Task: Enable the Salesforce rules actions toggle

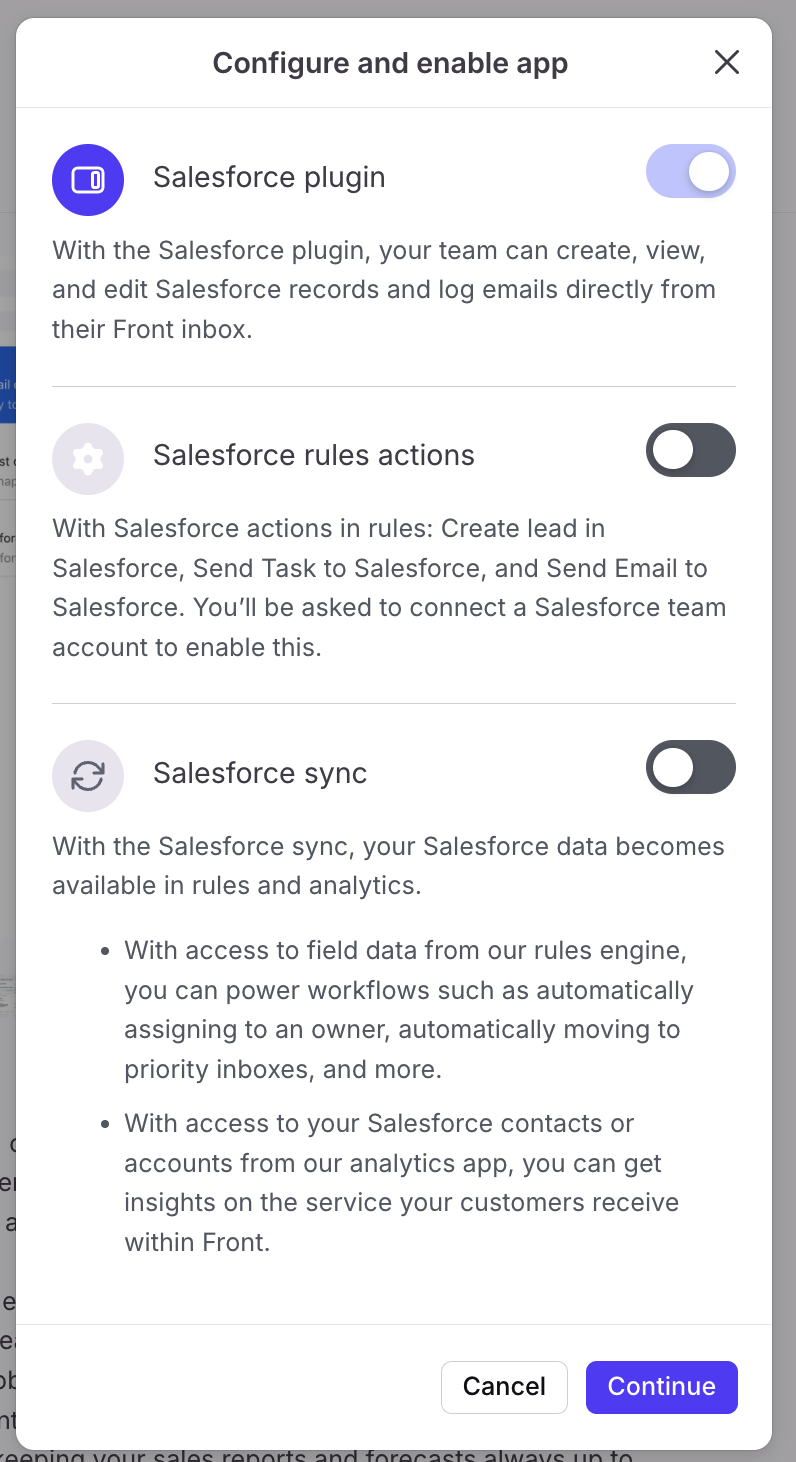Action: tap(691, 450)
